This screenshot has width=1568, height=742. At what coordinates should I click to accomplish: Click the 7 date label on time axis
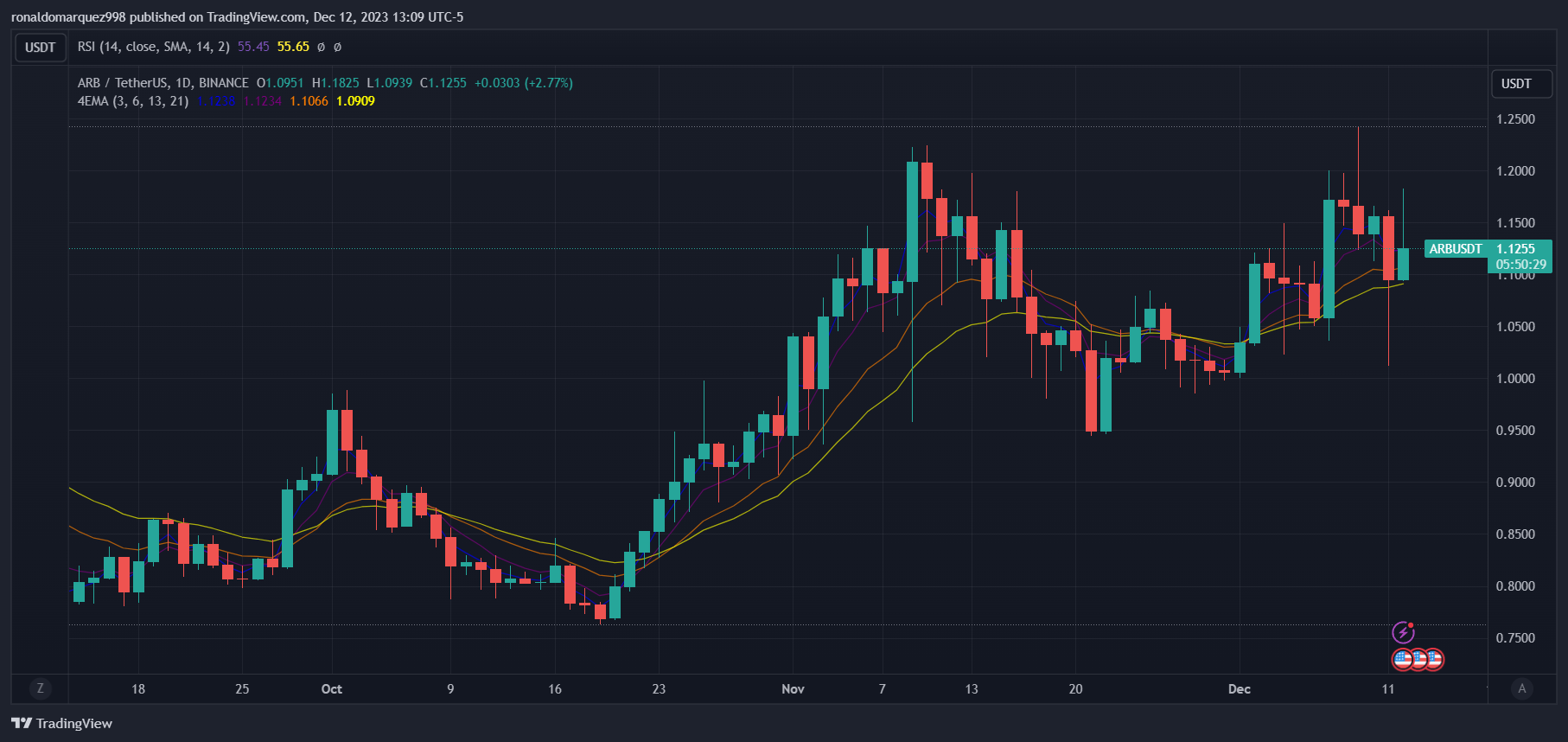pos(883,689)
